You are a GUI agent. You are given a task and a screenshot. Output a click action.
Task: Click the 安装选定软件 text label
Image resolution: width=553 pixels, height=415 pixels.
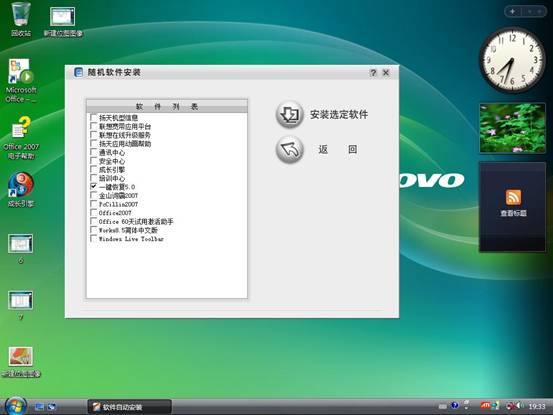[339, 114]
